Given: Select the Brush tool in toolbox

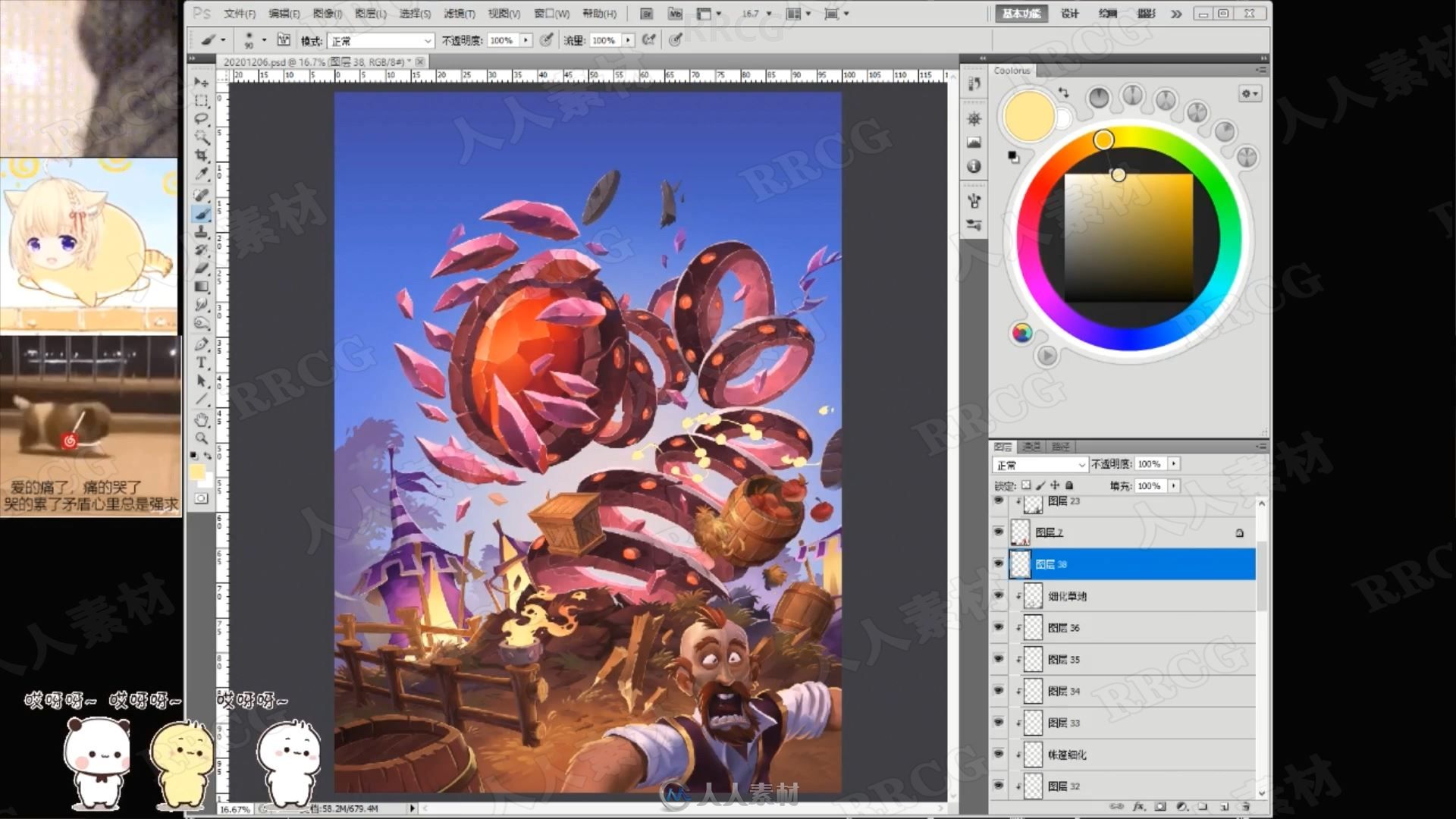Looking at the screenshot, I should pyautogui.click(x=202, y=214).
